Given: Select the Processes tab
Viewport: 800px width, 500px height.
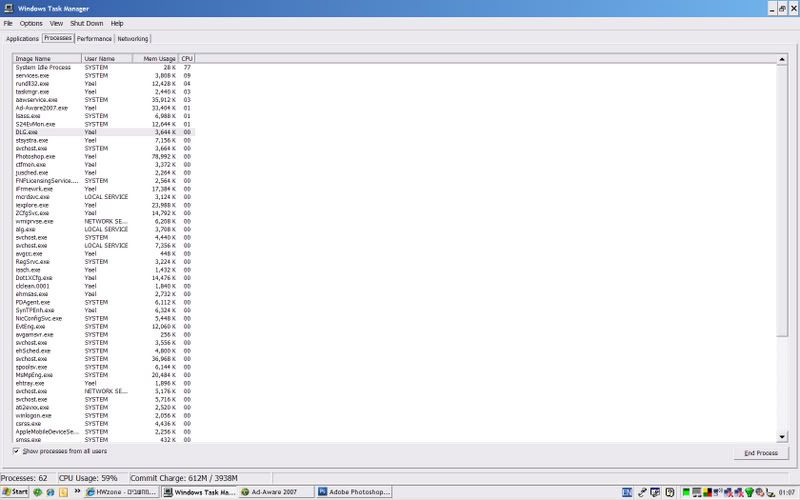Looking at the screenshot, I should coord(58,38).
